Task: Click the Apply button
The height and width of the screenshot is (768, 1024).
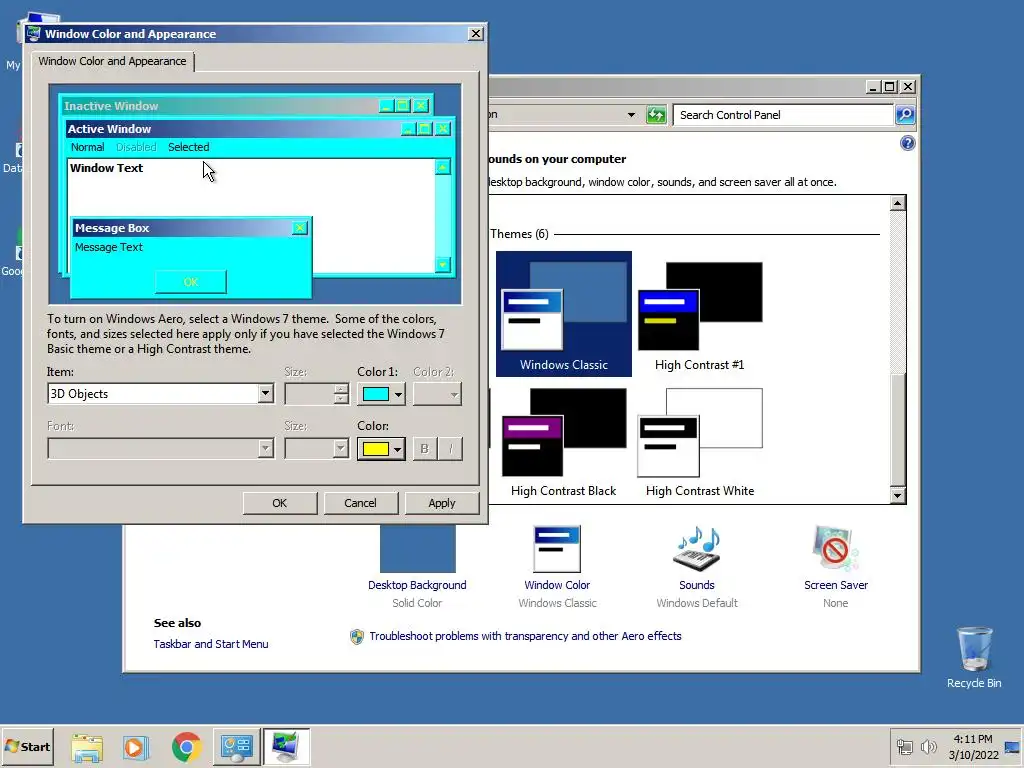Action: pos(441,503)
